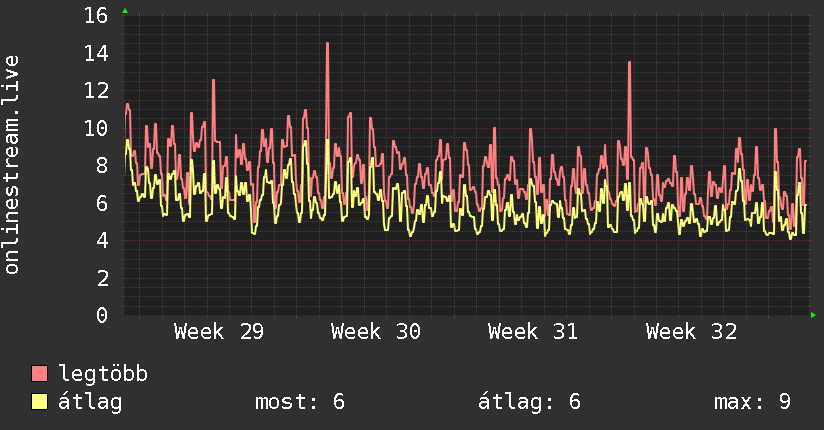The height and width of the screenshot is (430, 824).
Task: Click the Week 31 axis label
Action: tap(533, 332)
